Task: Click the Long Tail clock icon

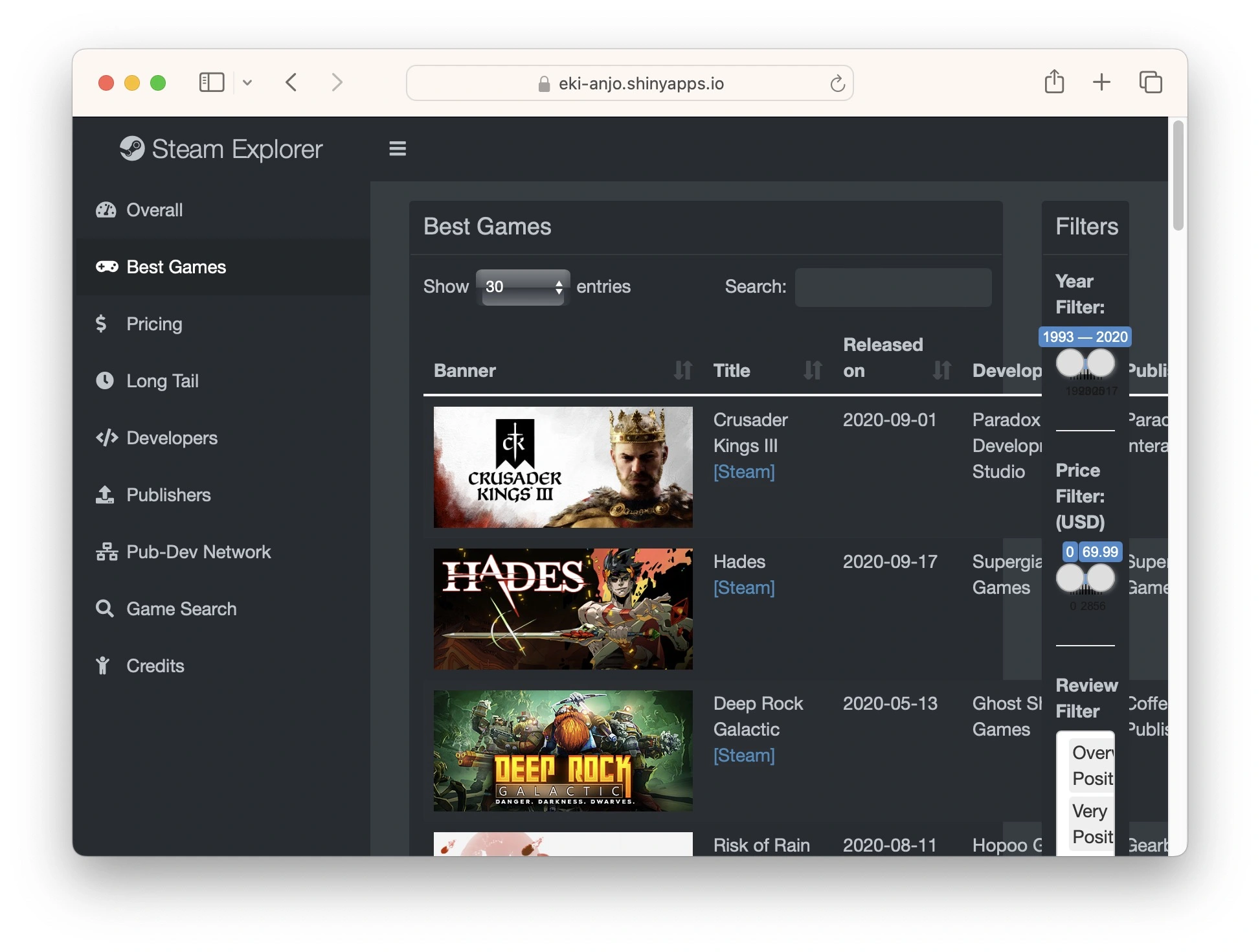Action: click(105, 380)
